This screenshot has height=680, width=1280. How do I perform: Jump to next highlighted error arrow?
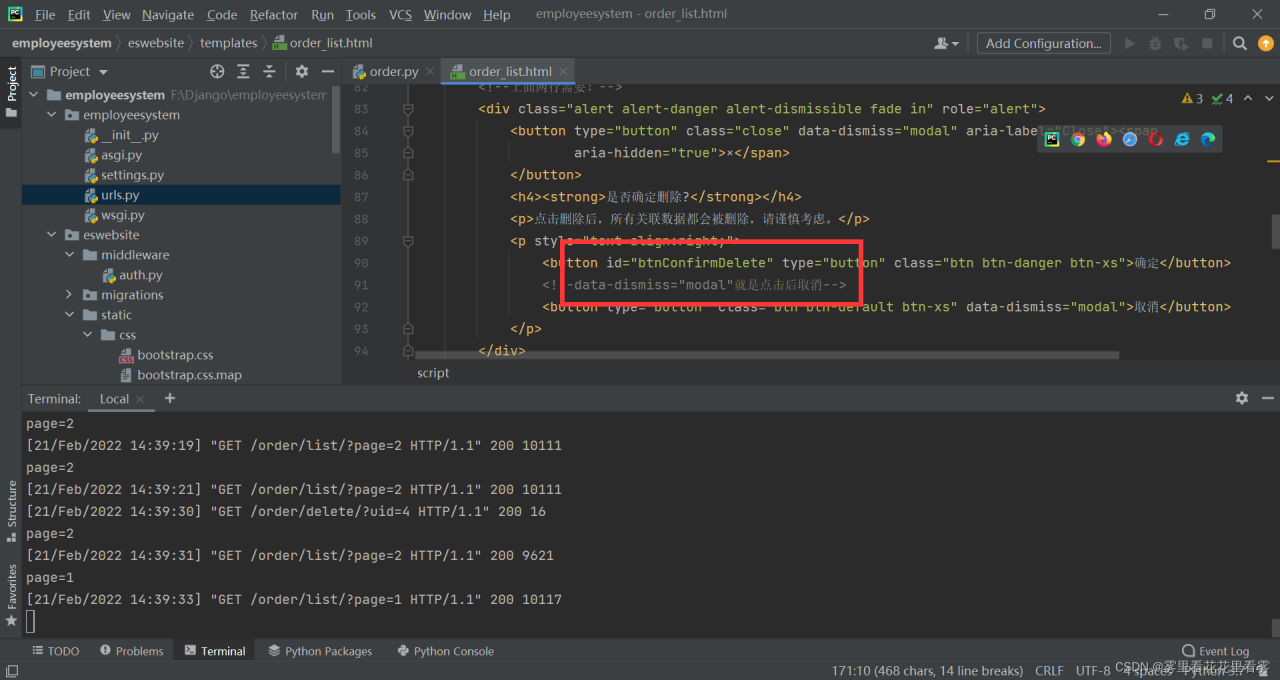click(x=1267, y=98)
